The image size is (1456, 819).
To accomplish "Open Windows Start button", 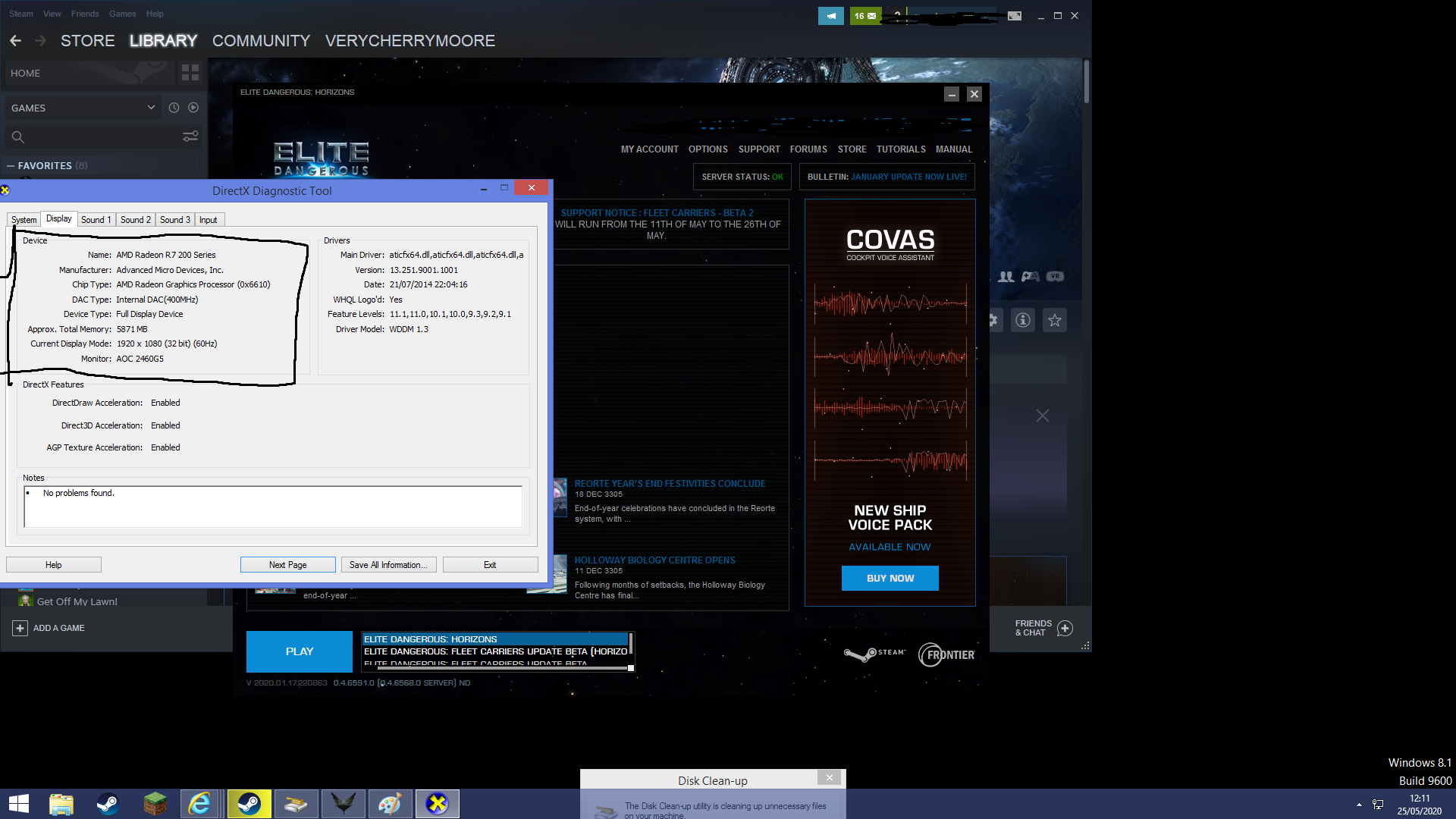I will [19, 804].
